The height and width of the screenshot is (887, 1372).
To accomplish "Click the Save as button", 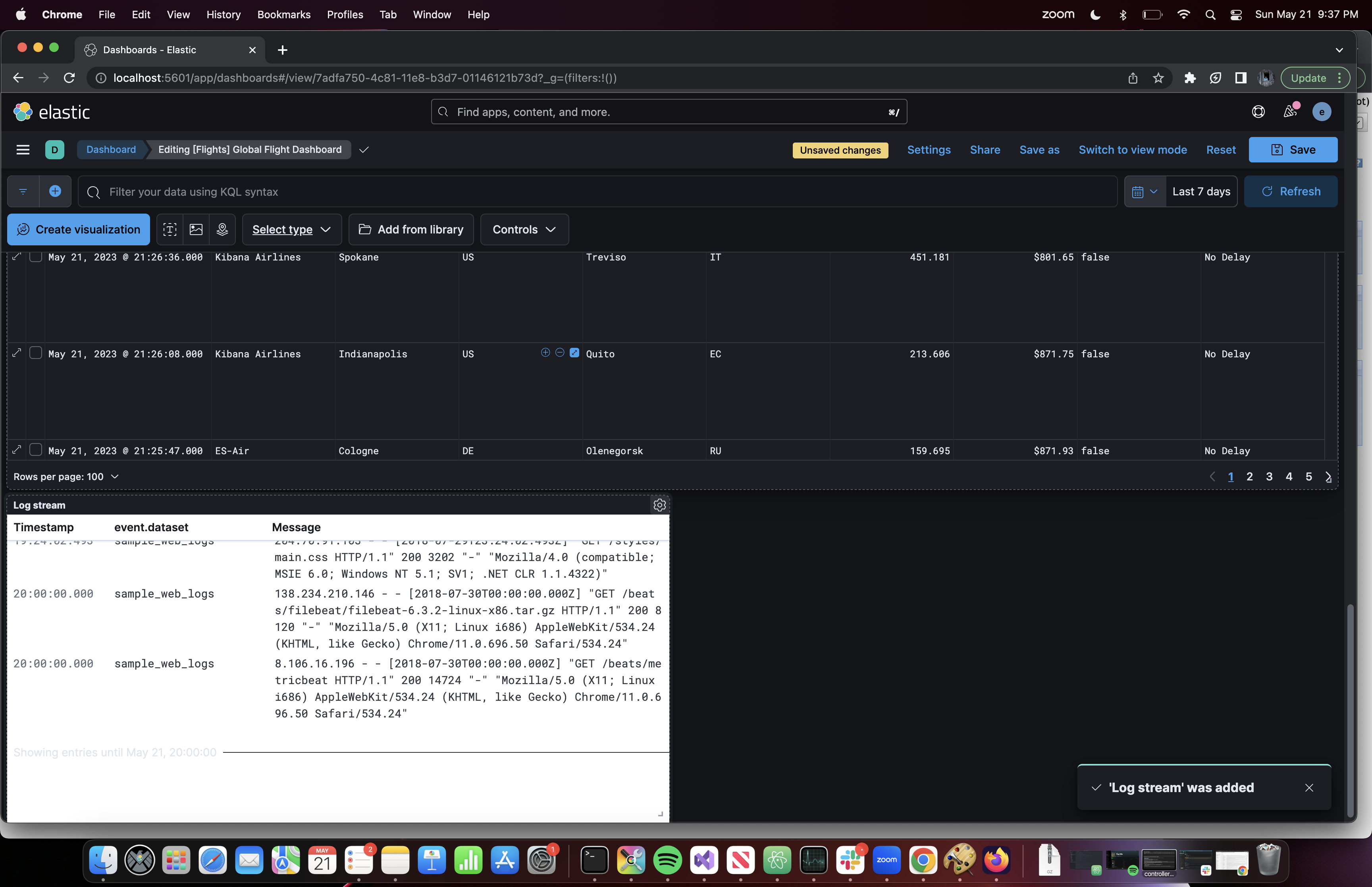I will point(1039,150).
